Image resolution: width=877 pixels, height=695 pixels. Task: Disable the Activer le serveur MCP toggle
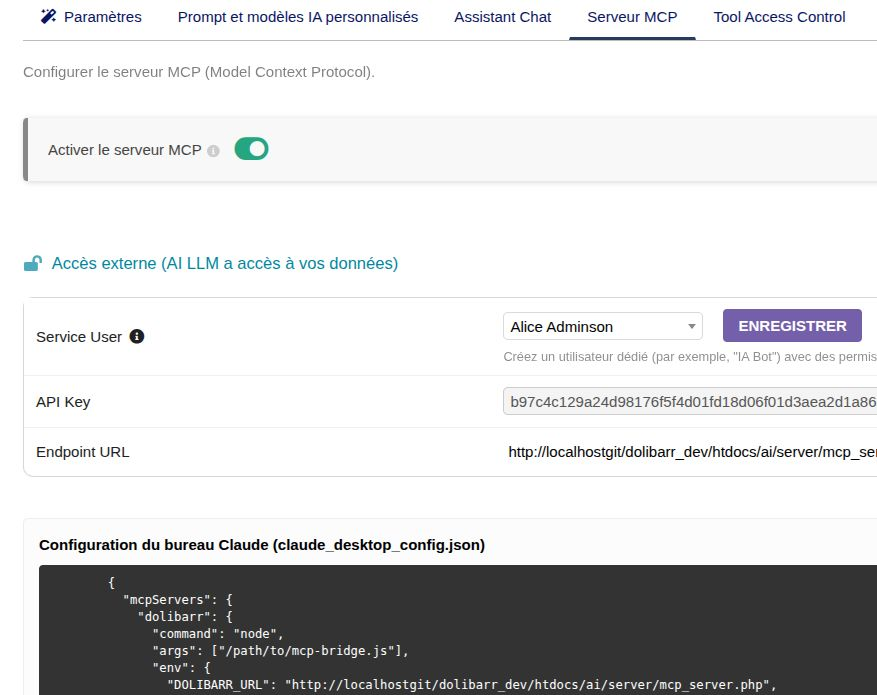point(251,149)
